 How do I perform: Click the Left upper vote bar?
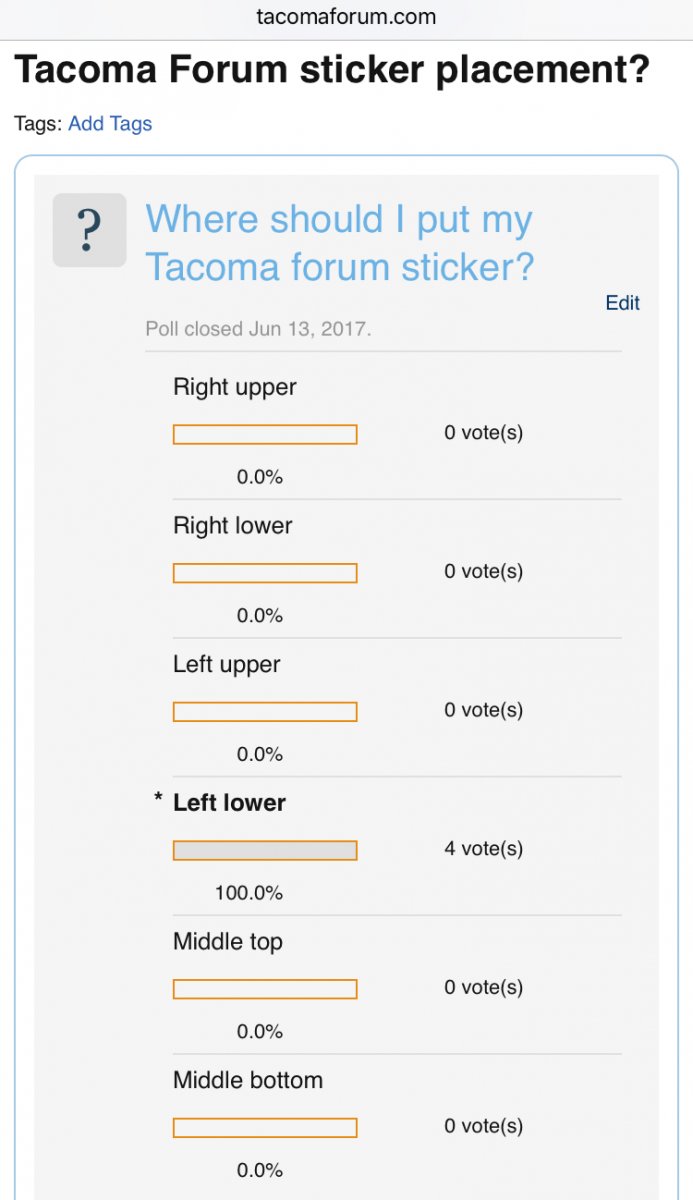(265, 712)
